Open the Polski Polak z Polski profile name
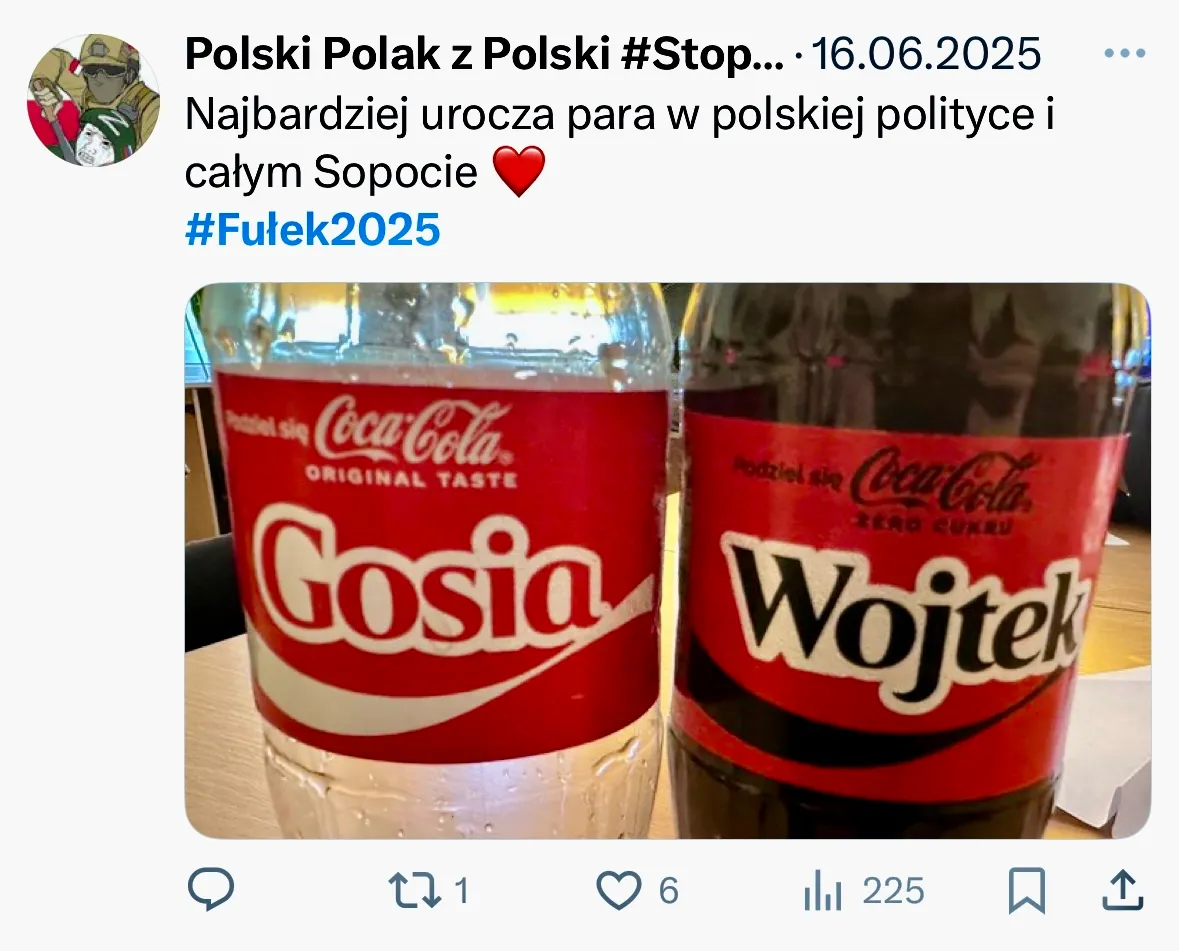The height and width of the screenshot is (951, 1179). pos(484,56)
